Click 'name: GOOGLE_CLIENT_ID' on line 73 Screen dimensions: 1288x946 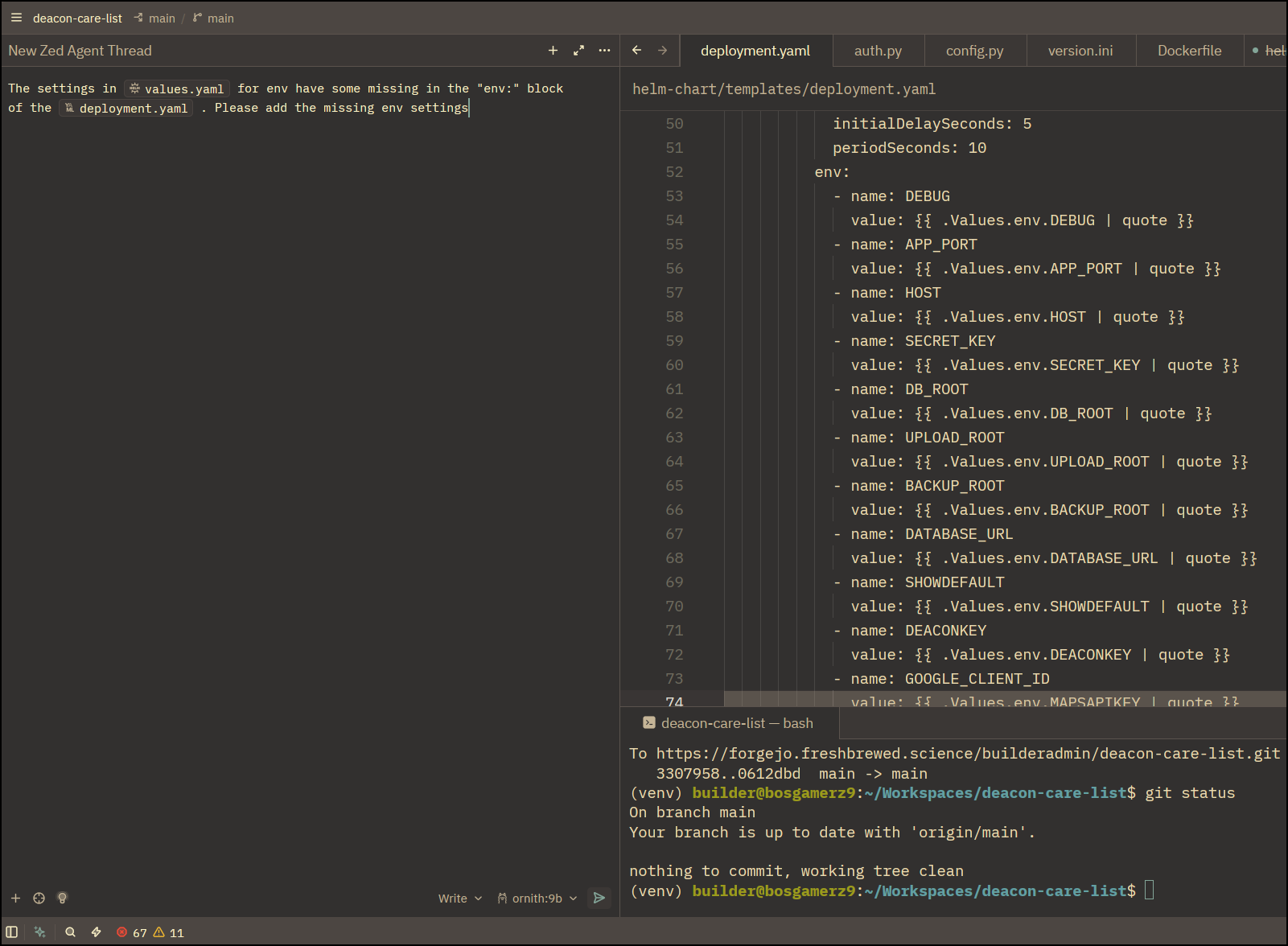coord(950,679)
